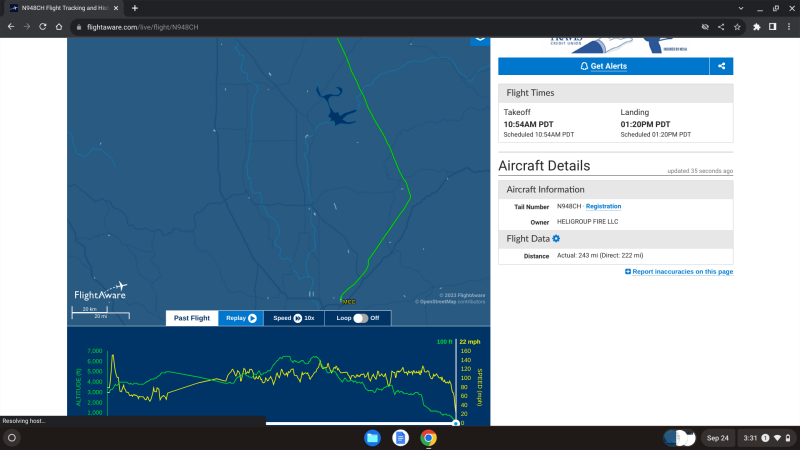Open the Chrome three-dot menu
The height and width of the screenshot is (450, 800).
(x=789, y=27)
